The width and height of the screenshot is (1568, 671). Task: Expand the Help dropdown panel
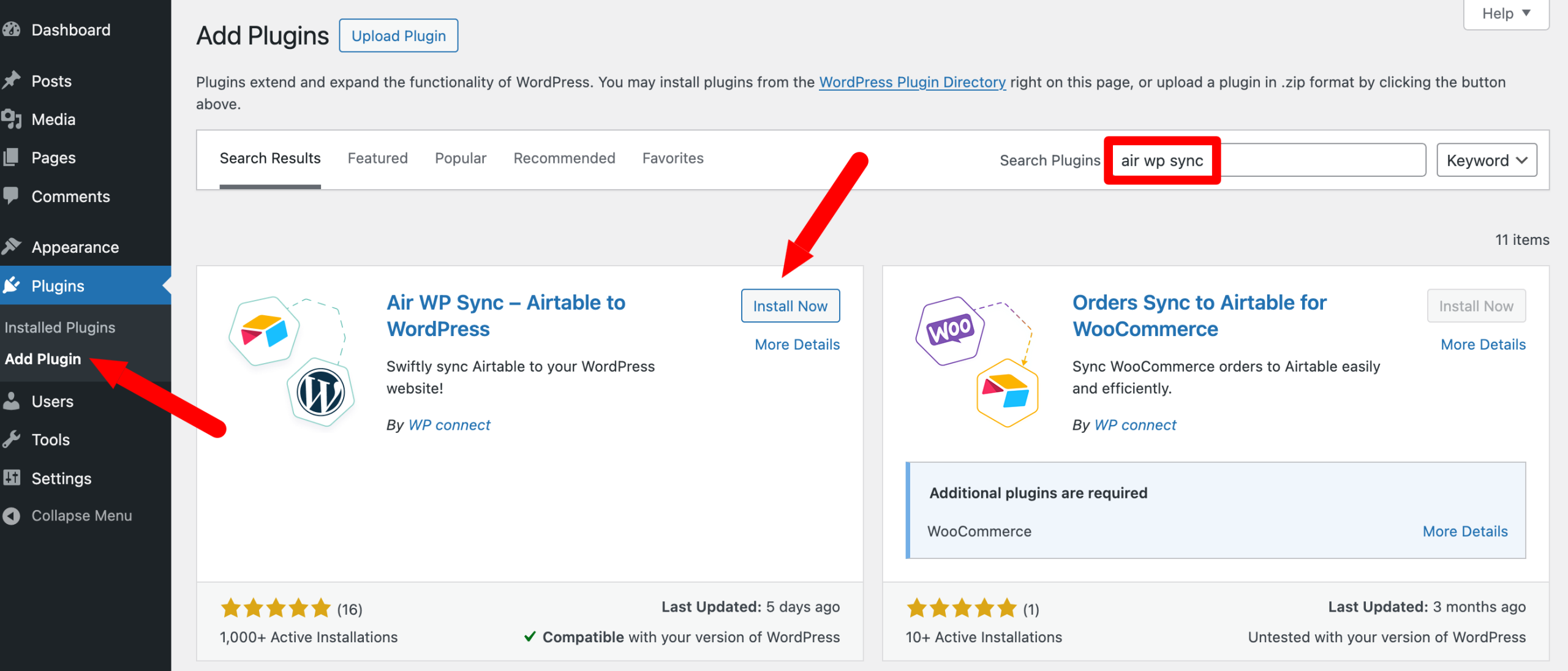click(x=1506, y=13)
